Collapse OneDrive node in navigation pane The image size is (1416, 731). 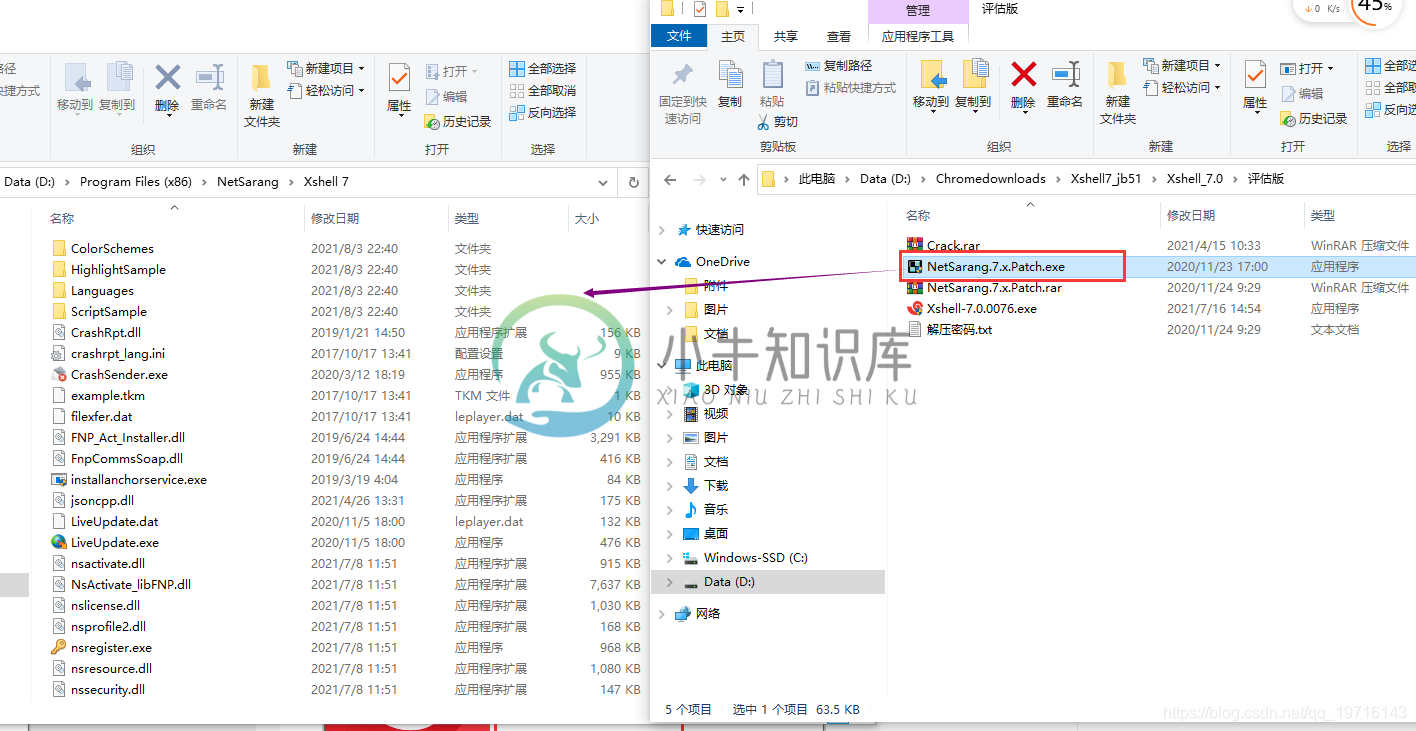pyautogui.click(x=661, y=262)
